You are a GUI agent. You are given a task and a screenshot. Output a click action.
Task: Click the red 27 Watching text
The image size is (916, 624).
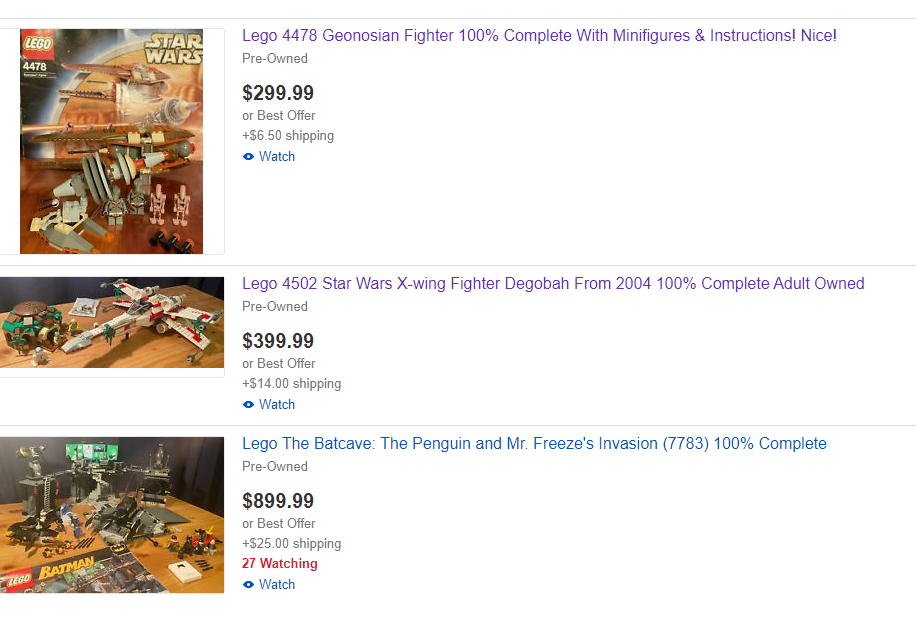point(280,563)
